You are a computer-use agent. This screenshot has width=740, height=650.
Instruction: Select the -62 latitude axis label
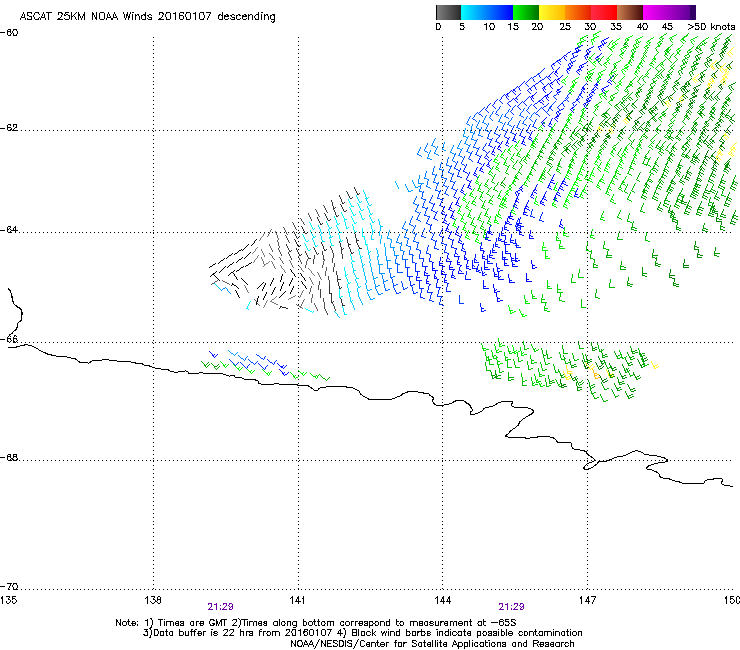pos(9,128)
